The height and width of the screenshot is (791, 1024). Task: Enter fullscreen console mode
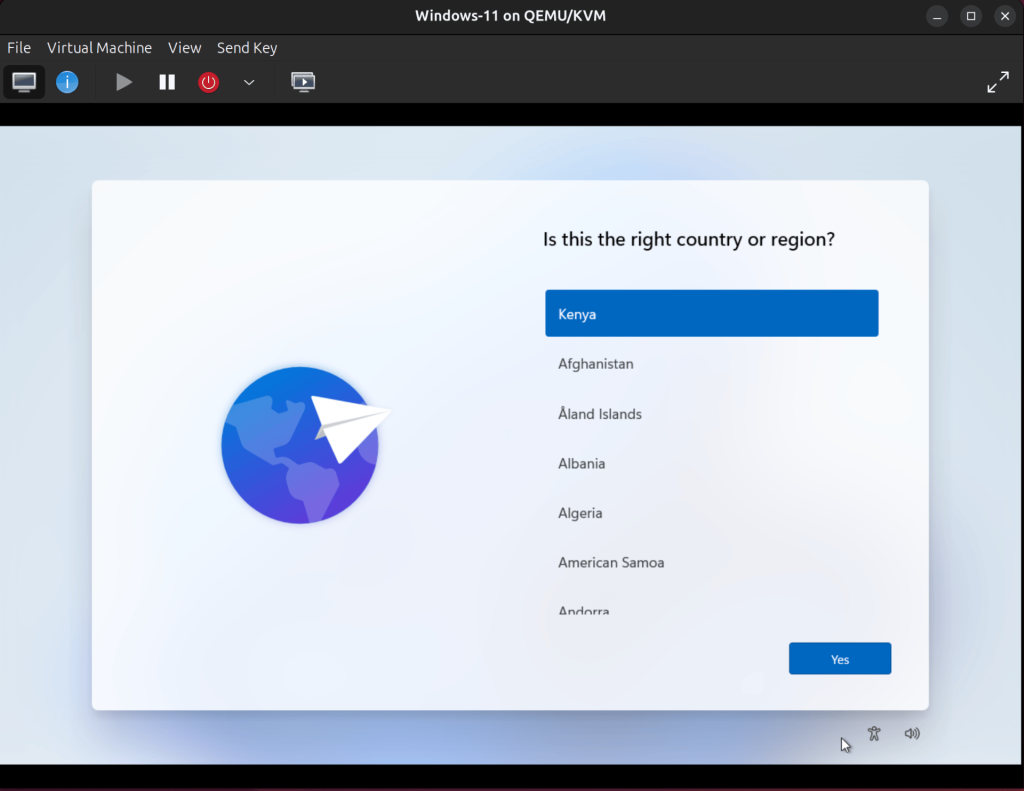997,81
